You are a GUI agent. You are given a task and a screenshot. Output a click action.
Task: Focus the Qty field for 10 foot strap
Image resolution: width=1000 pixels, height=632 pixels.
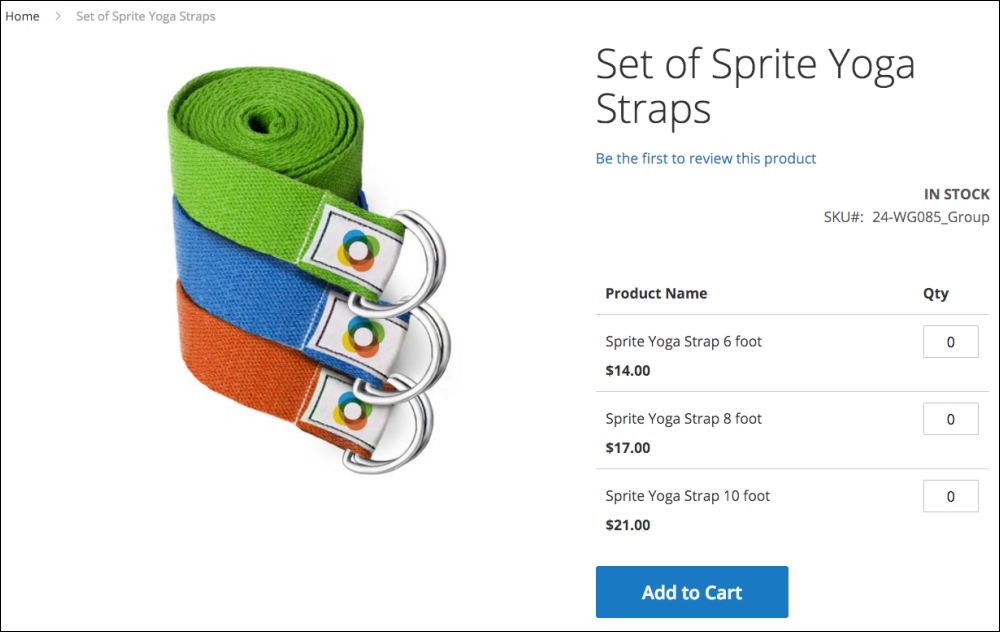pos(950,496)
